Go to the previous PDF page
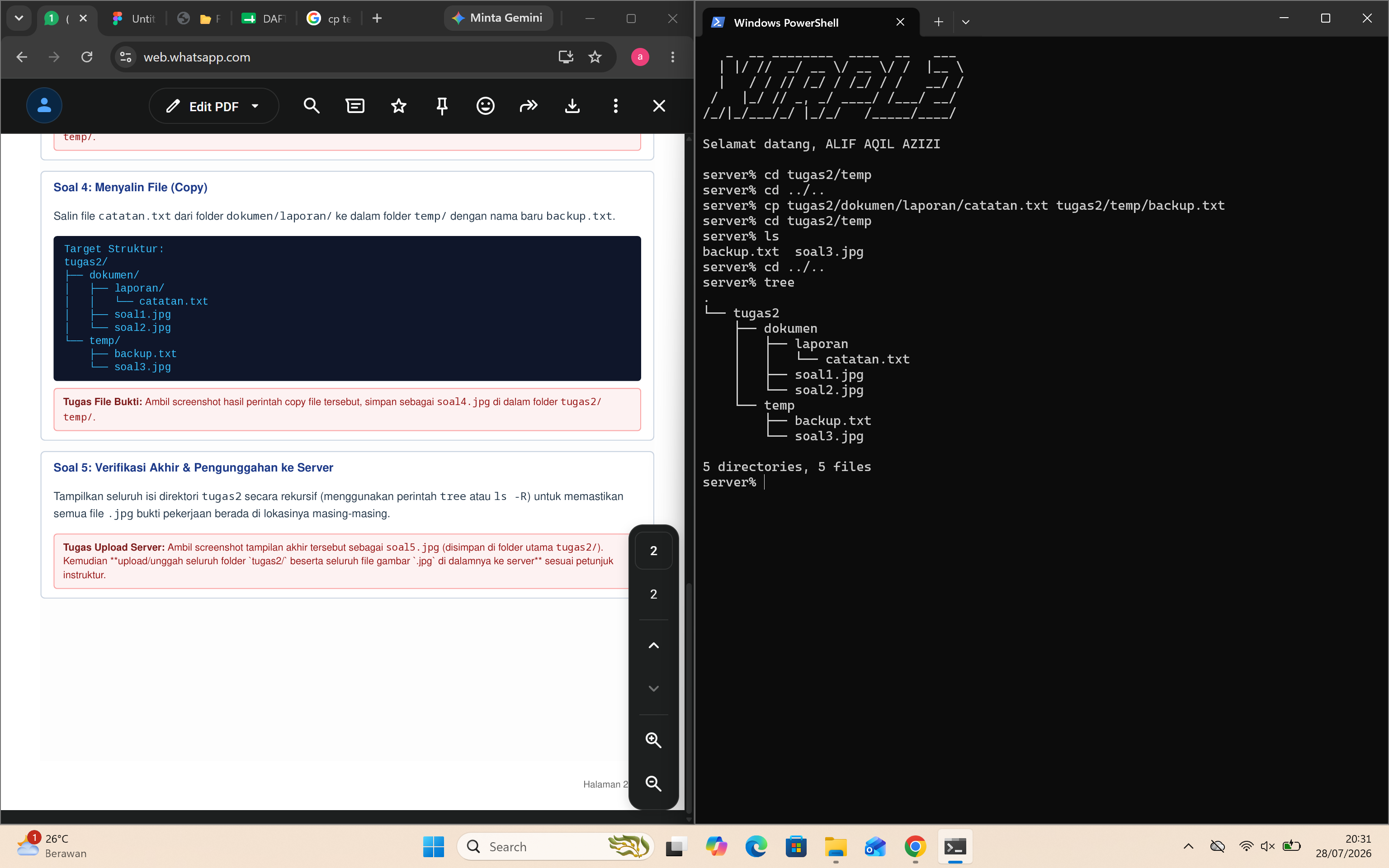This screenshot has width=1389, height=868. (653, 645)
